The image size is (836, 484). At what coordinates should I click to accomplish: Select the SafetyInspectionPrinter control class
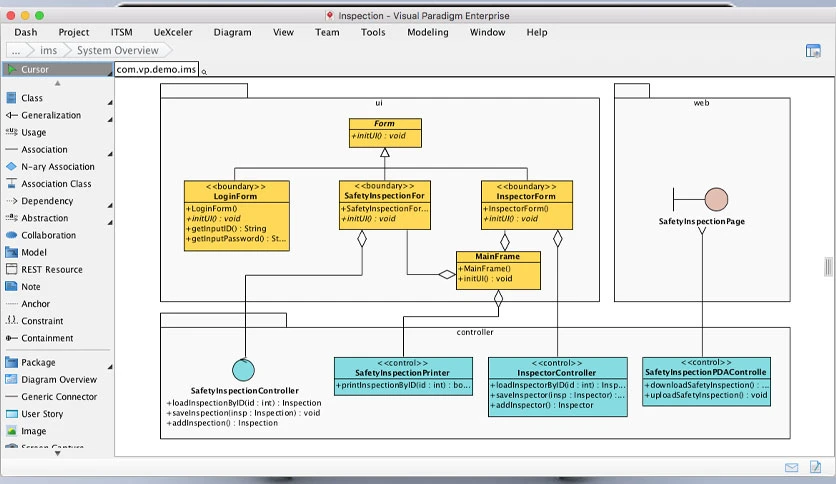tap(403, 376)
